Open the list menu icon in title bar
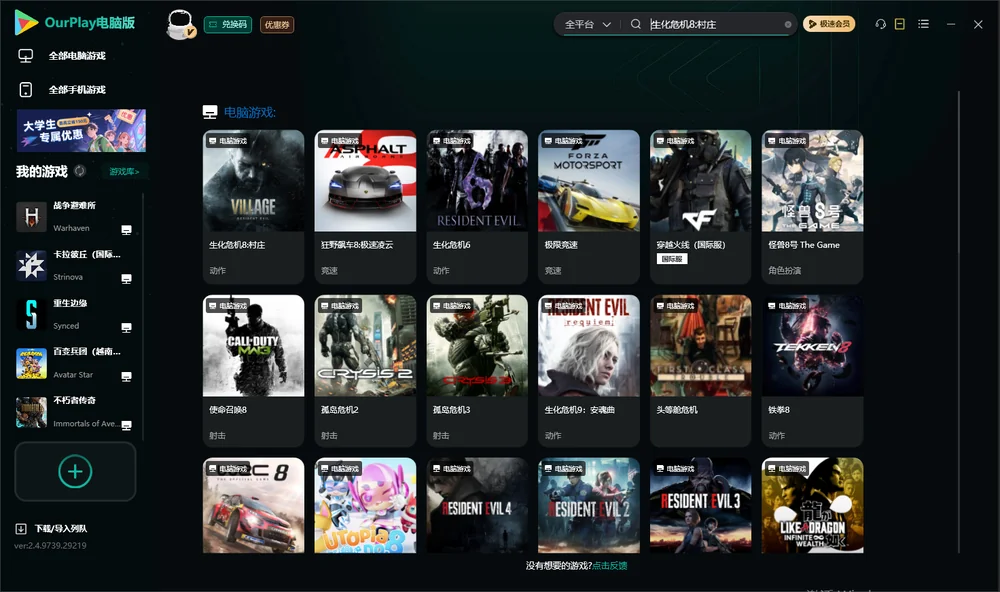Image resolution: width=1000 pixels, height=592 pixels. (x=923, y=24)
